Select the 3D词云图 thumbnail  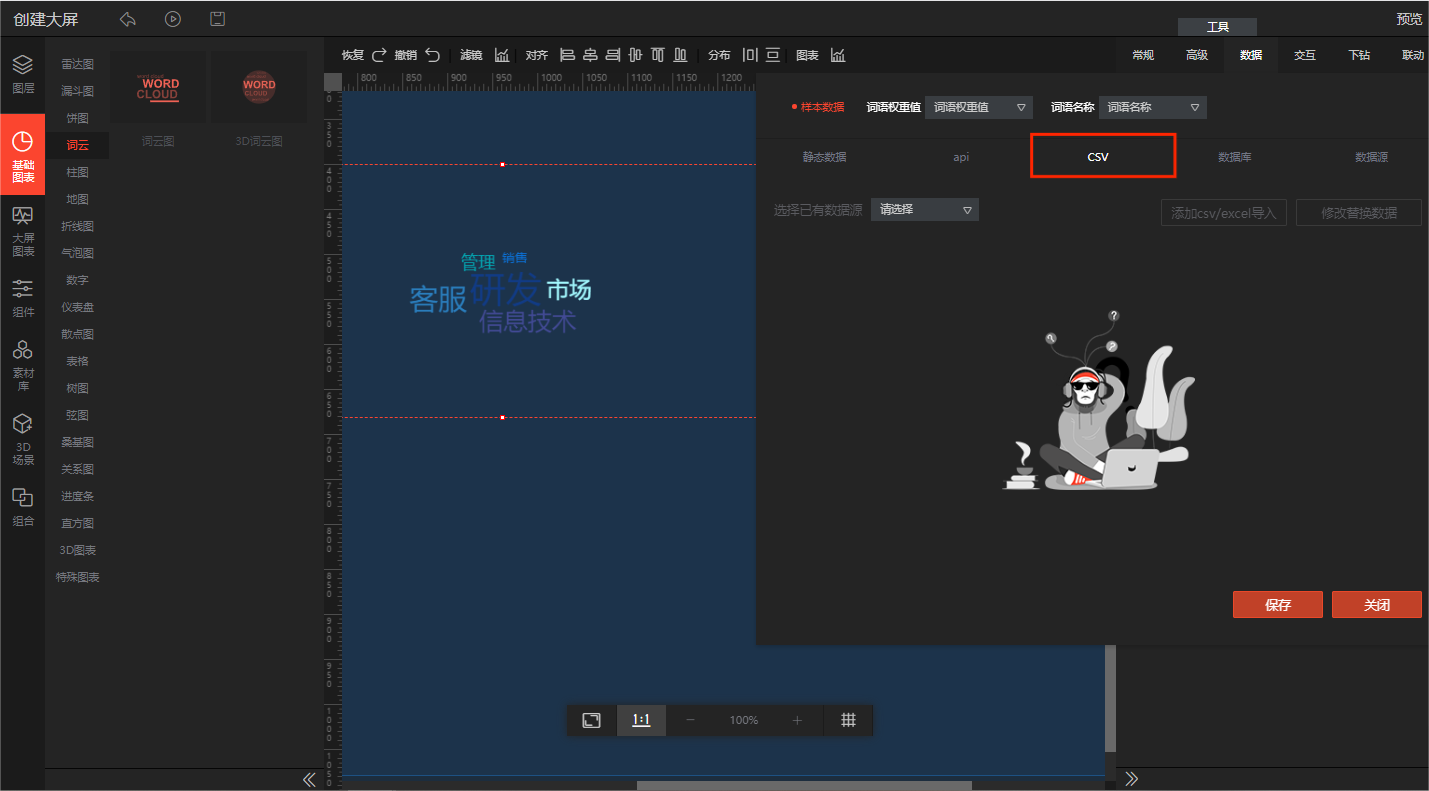[x=259, y=88]
